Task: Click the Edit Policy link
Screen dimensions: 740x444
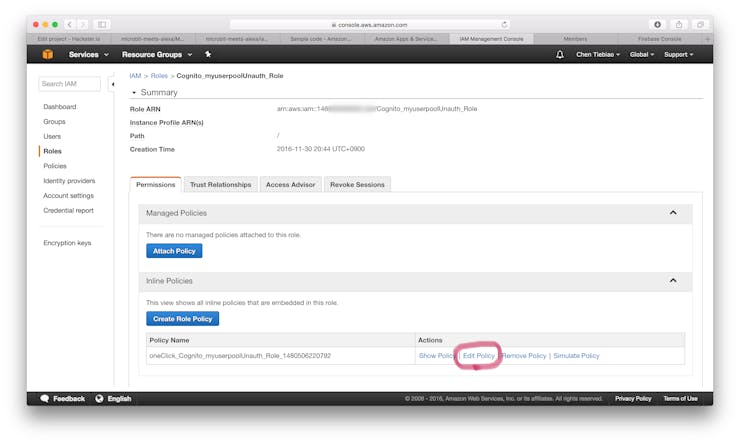Action: coord(479,356)
